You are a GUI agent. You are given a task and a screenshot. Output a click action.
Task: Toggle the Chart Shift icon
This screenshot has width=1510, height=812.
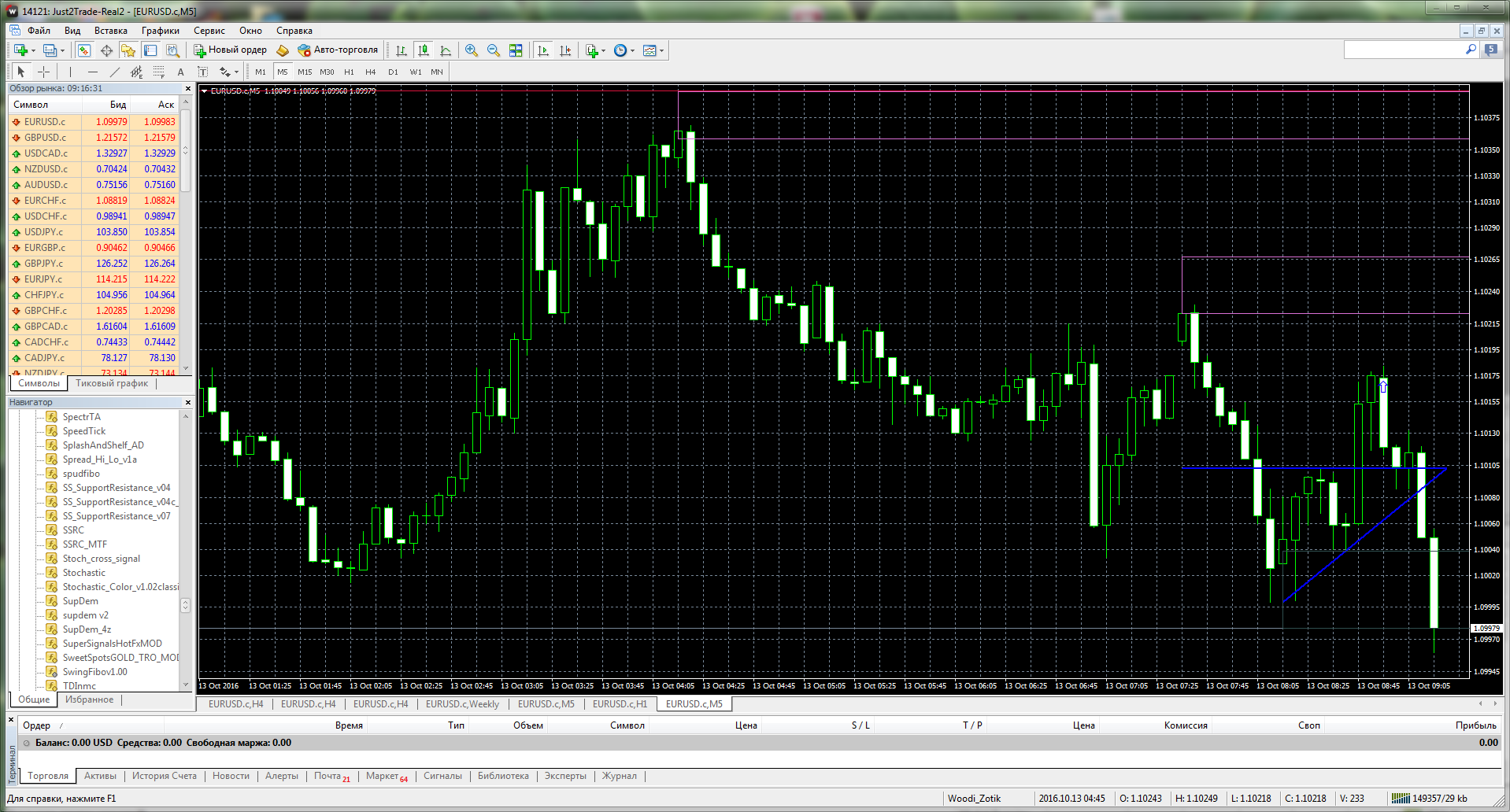[x=565, y=50]
